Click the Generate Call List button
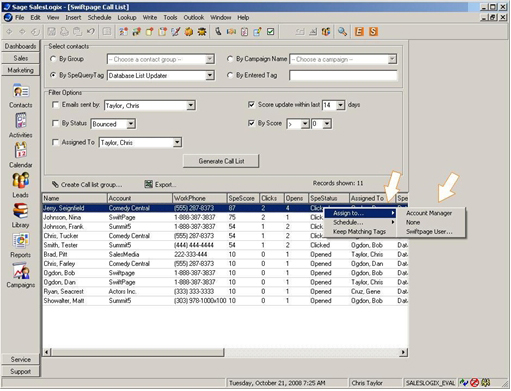 point(221,161)
